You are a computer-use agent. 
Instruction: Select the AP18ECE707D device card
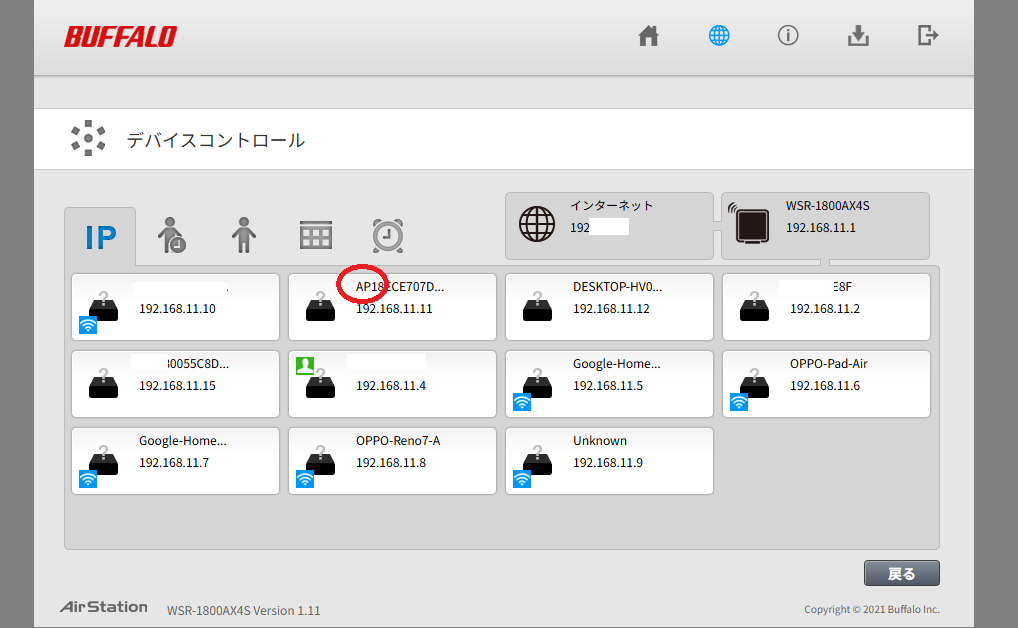[392, 307]
